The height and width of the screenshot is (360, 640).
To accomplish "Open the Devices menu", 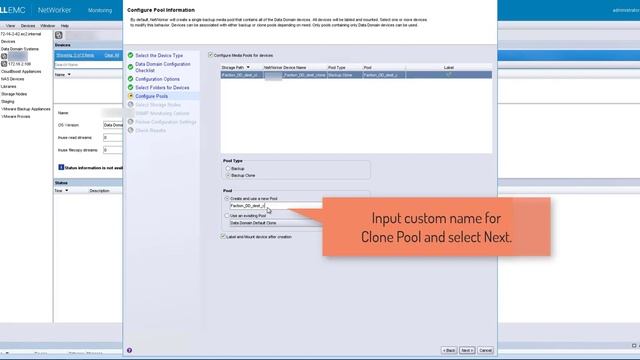I will click(28, 26).
